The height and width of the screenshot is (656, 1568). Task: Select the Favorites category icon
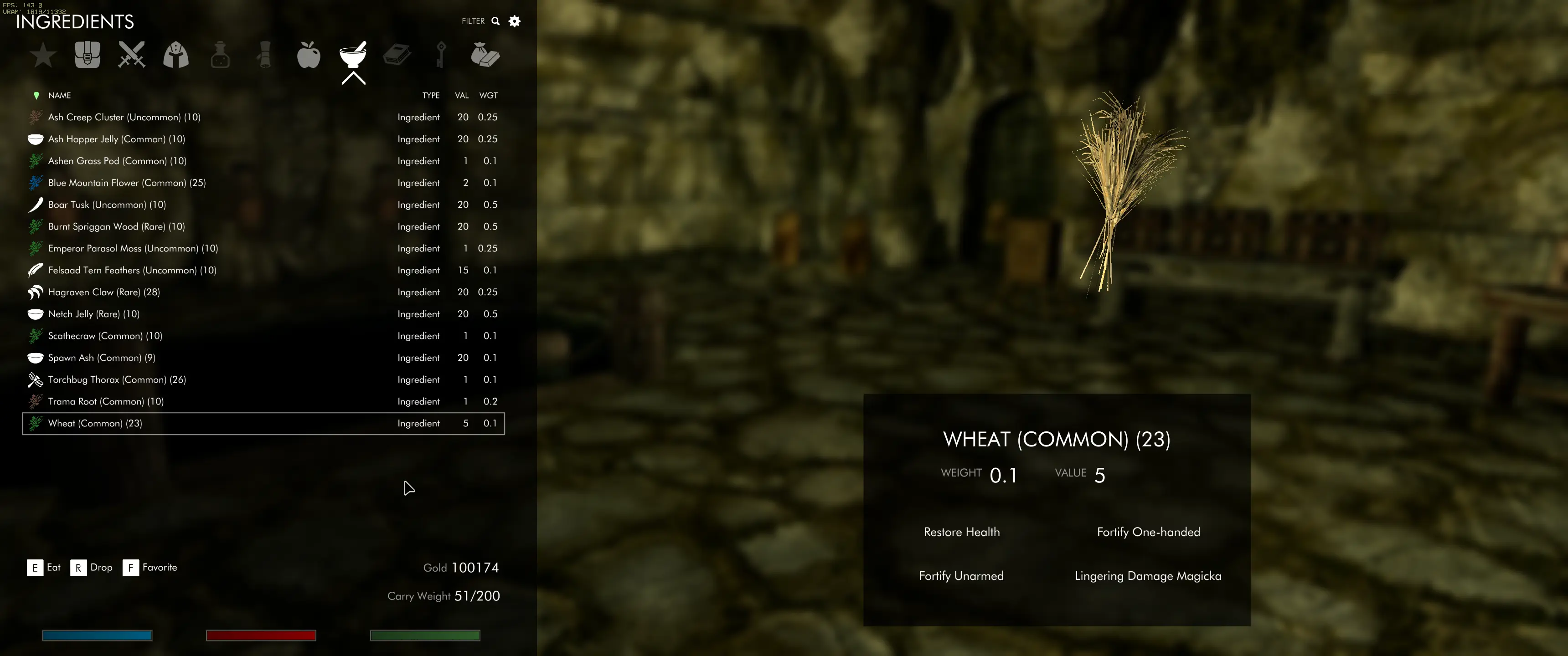tap(42, 54)
